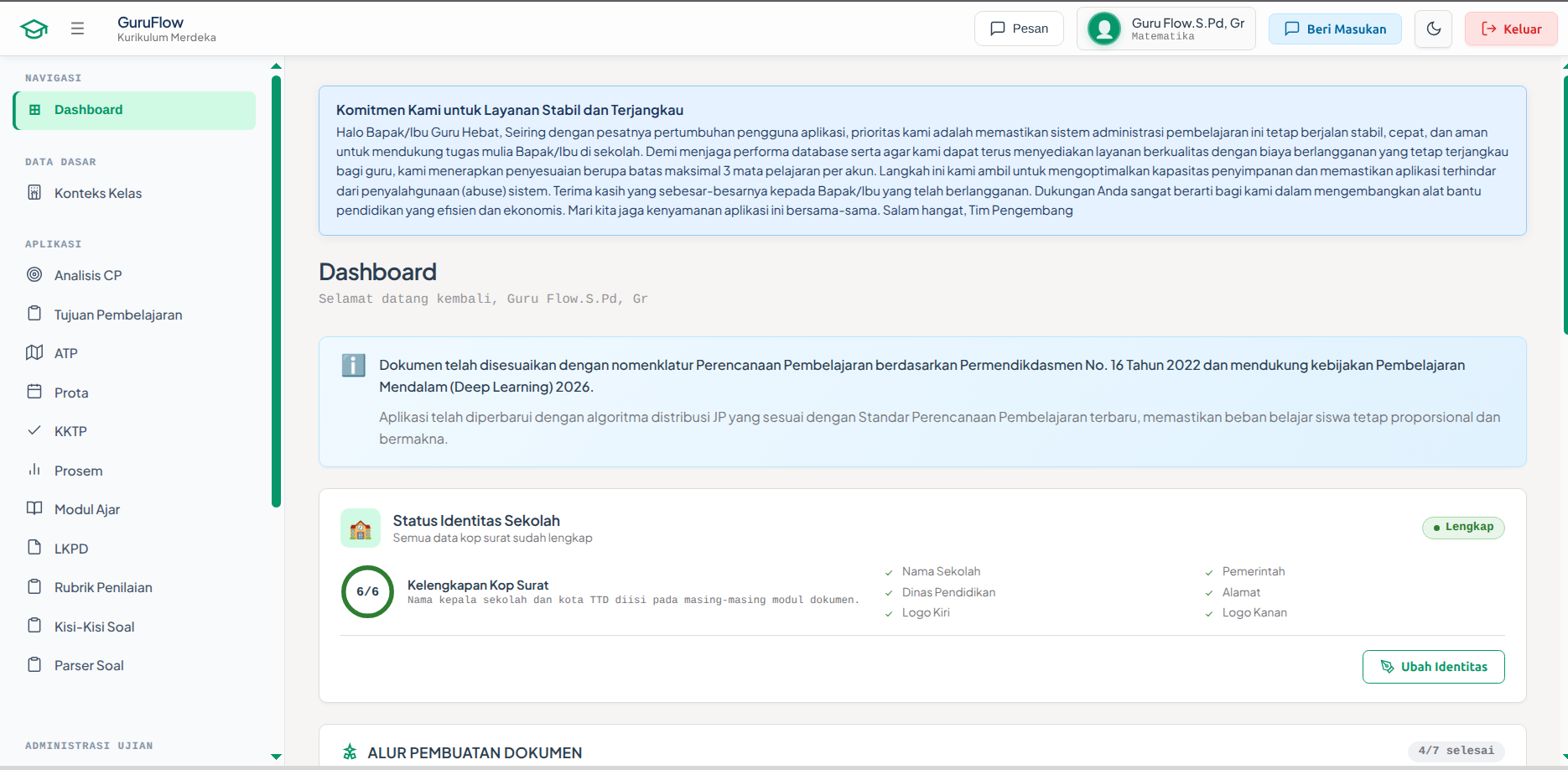The height and width of the screenshot is (770, 1568).
Task: Click the Guru Flow user avatar
Action: point(1104,29)
